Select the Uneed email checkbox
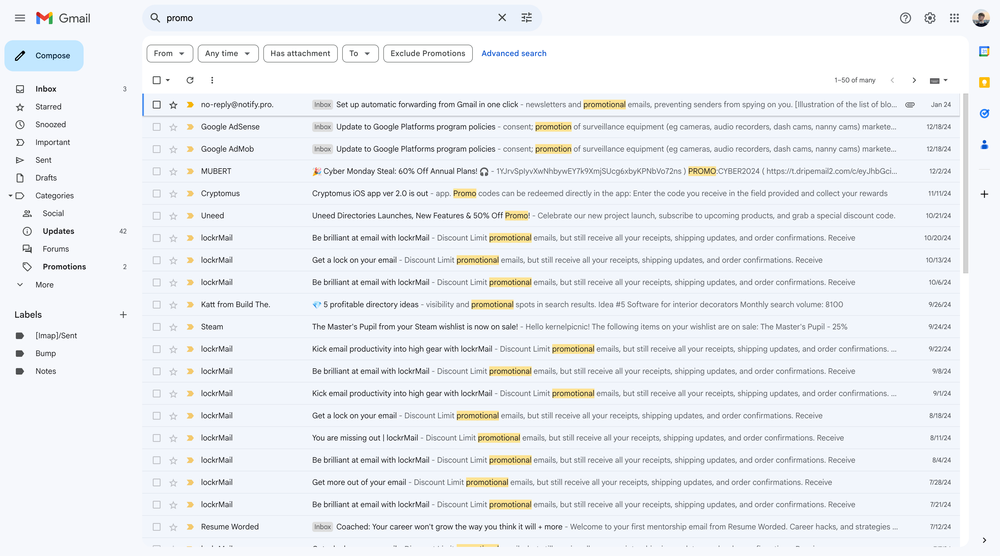This screenshot has width=1000, height=556. (156, 216)
